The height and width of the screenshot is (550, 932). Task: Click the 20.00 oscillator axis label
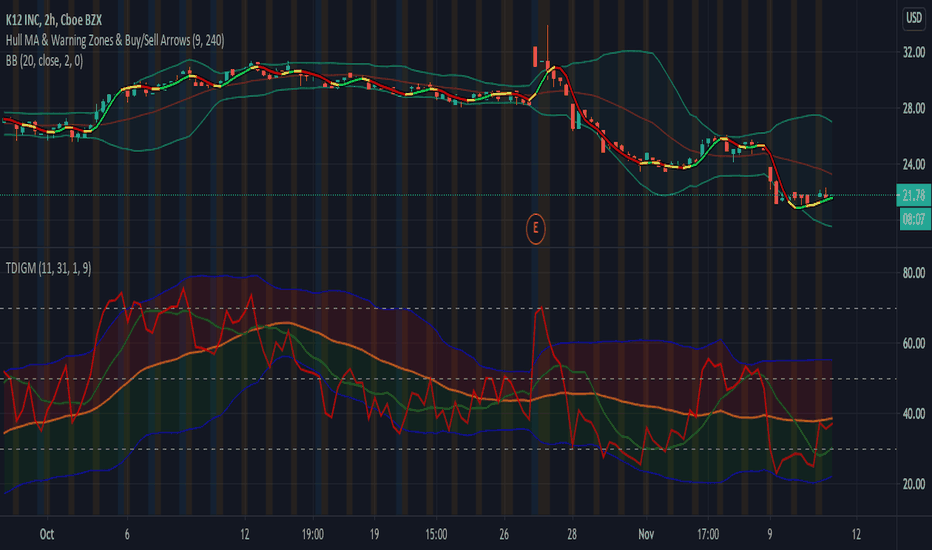point(914,483)
